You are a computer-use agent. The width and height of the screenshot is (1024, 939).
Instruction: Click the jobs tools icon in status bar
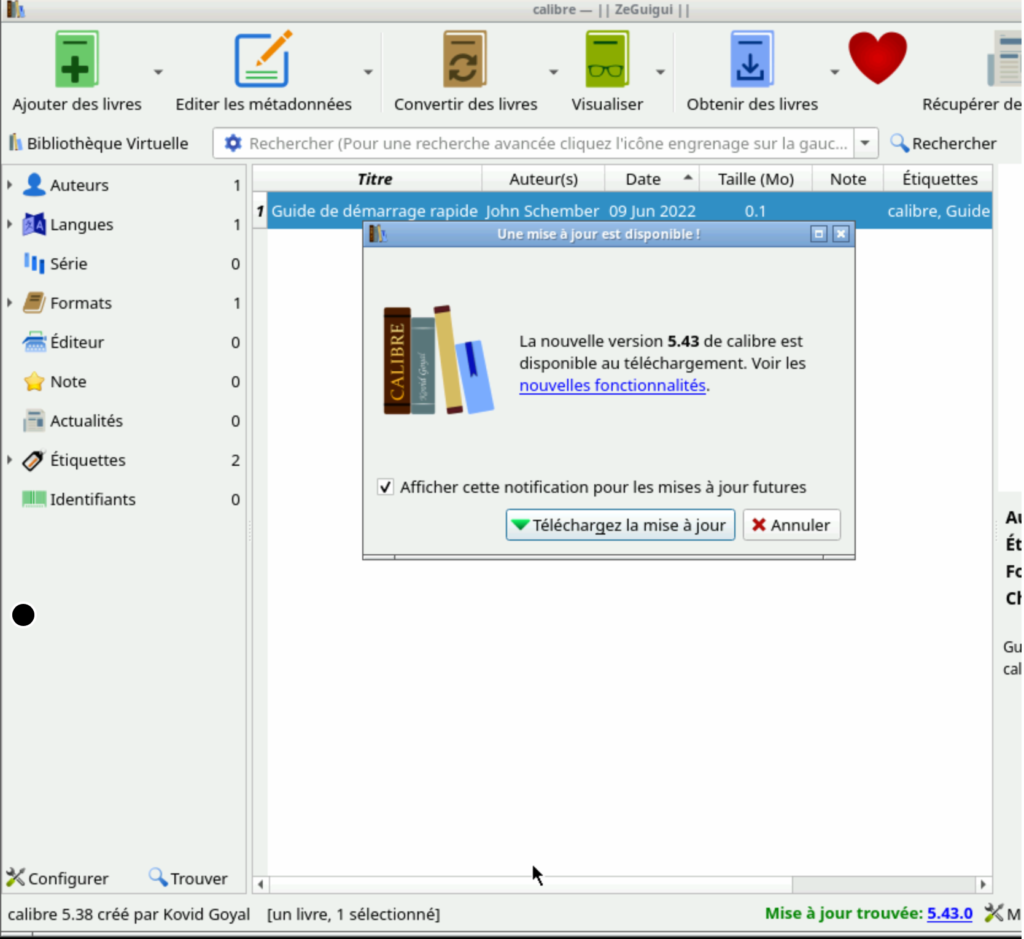point(993,912)
